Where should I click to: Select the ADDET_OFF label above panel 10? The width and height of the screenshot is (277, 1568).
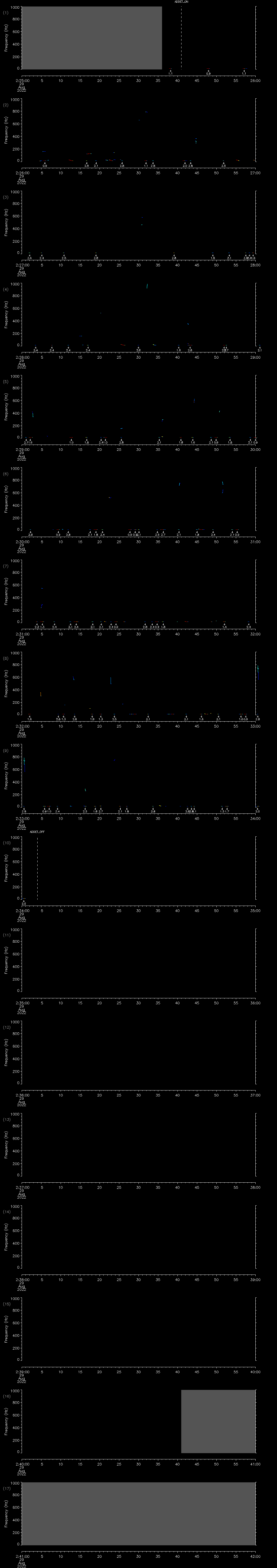(x=37, y=832)
